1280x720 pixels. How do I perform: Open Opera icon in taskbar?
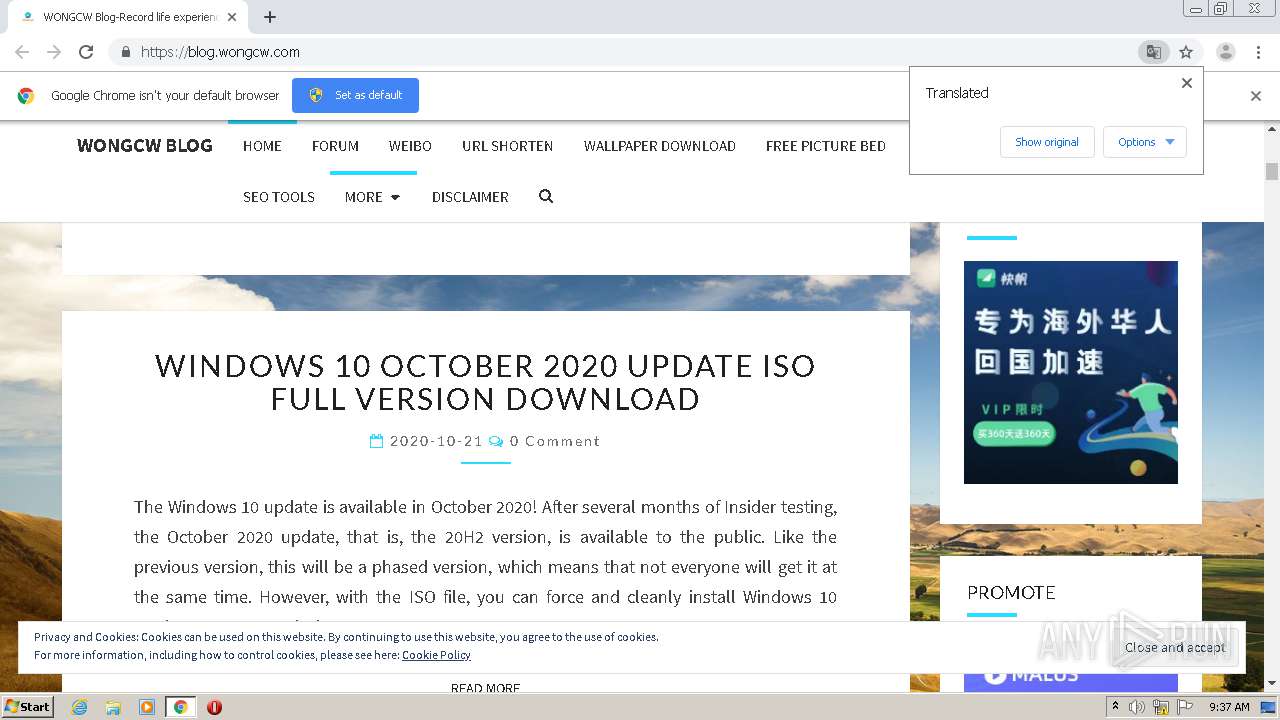214,707
